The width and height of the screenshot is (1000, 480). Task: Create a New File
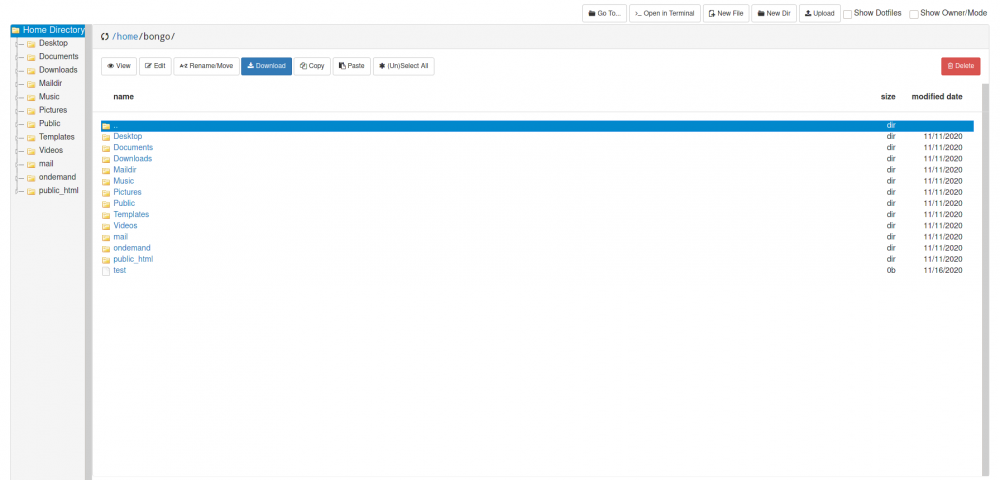[x=725, y=13]
